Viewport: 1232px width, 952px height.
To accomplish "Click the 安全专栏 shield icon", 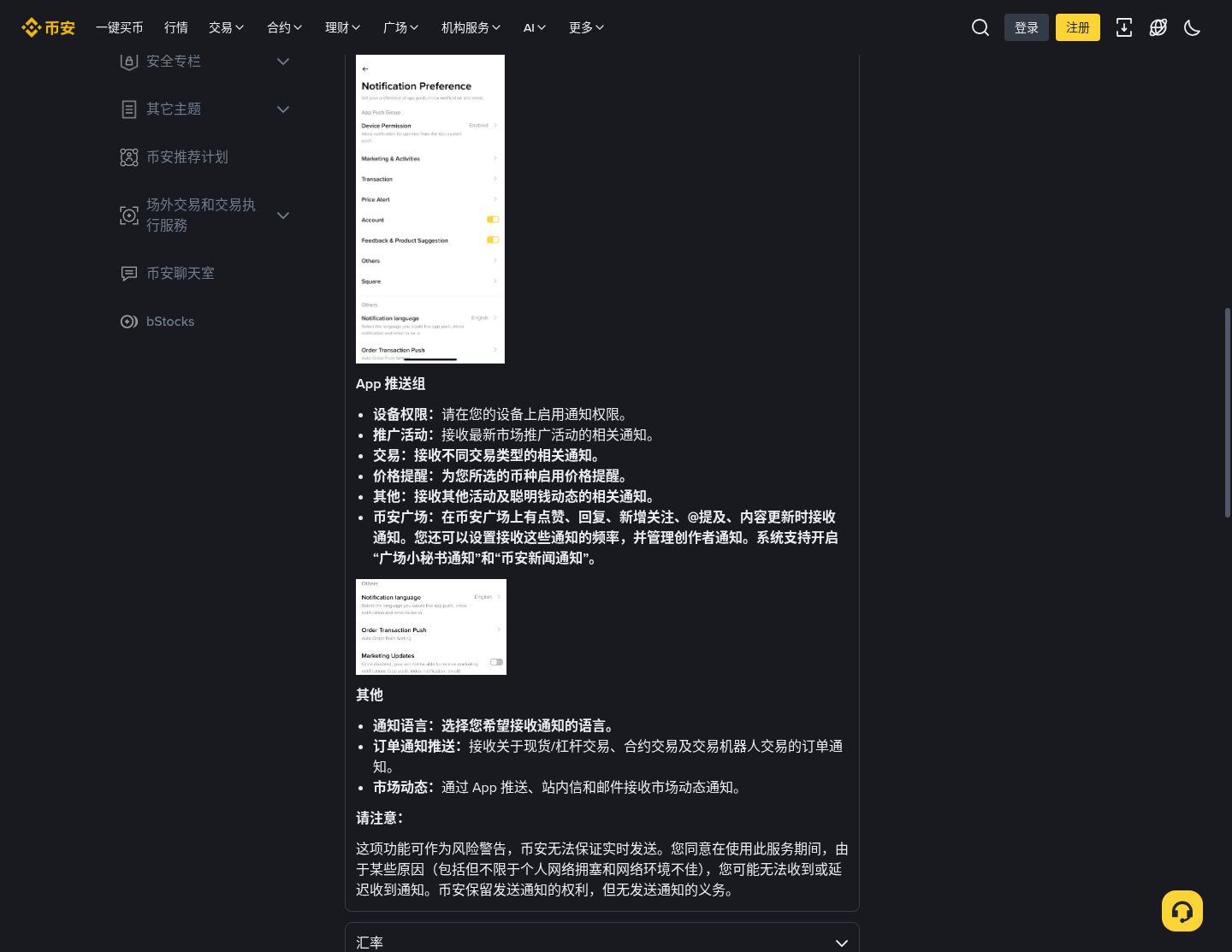I will 129,62.
